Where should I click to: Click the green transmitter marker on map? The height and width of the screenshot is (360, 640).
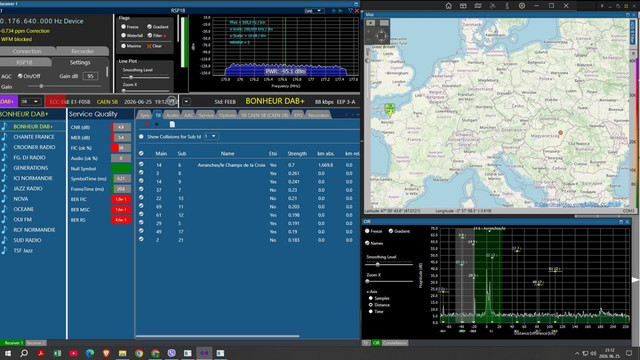(390, 110)
